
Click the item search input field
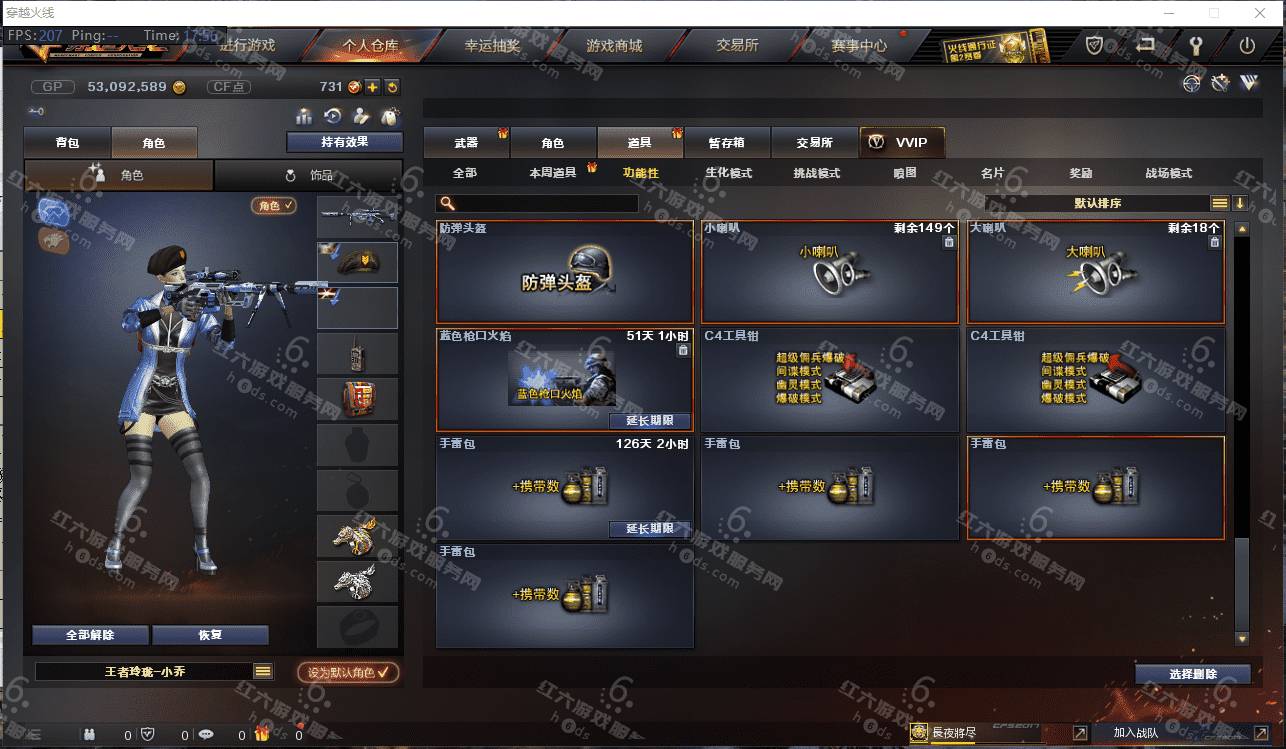click(538, 203)
